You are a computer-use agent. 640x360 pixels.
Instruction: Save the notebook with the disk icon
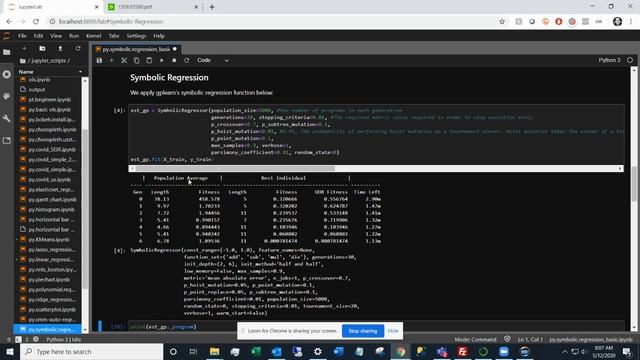coord(99,60)
